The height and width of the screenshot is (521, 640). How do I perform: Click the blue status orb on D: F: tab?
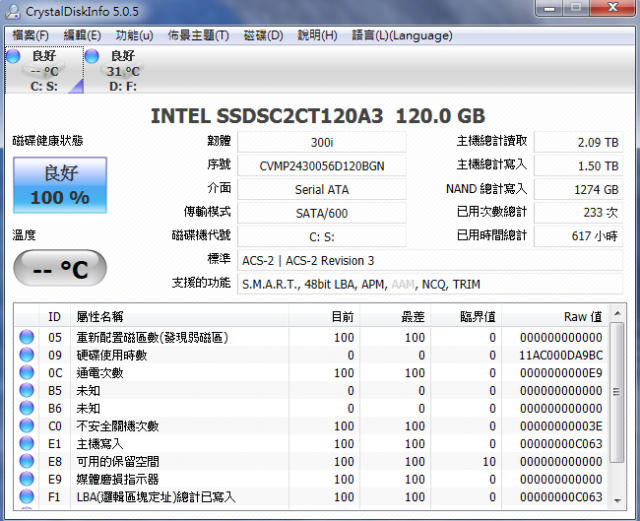(92, 56)
